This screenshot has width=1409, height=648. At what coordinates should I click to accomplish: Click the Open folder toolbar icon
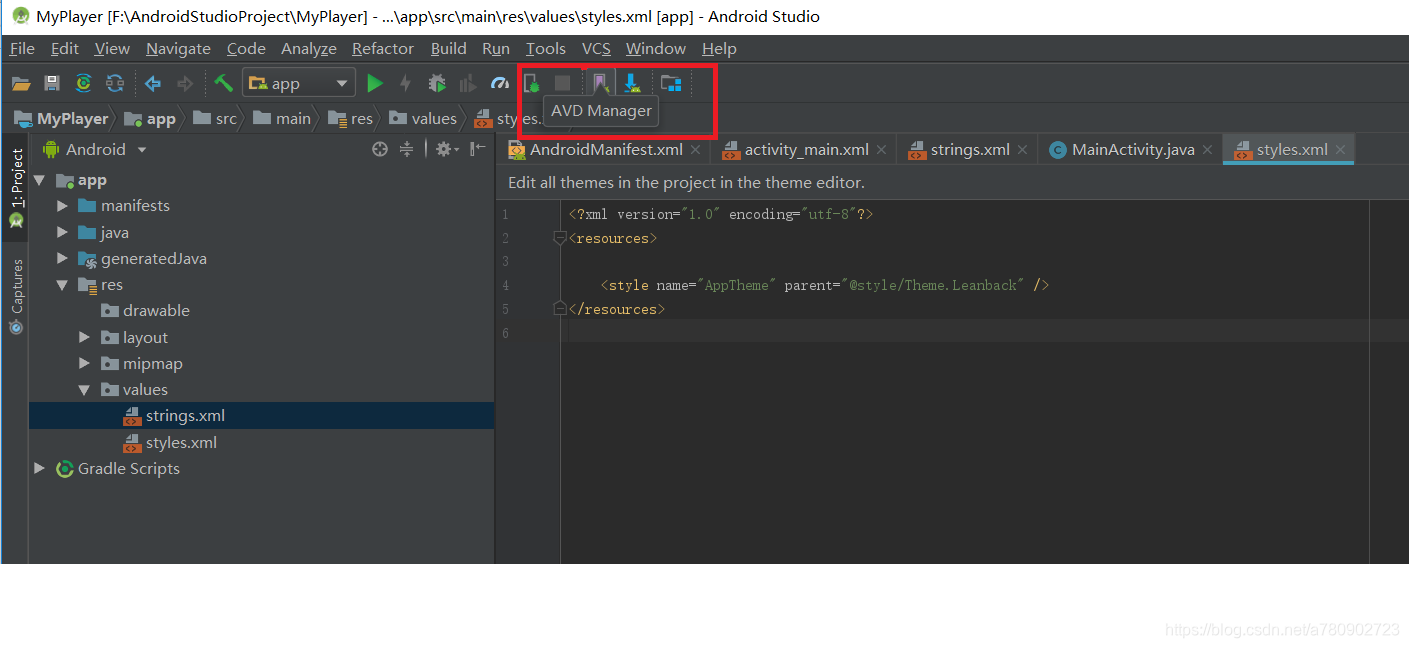pos(21,84)
